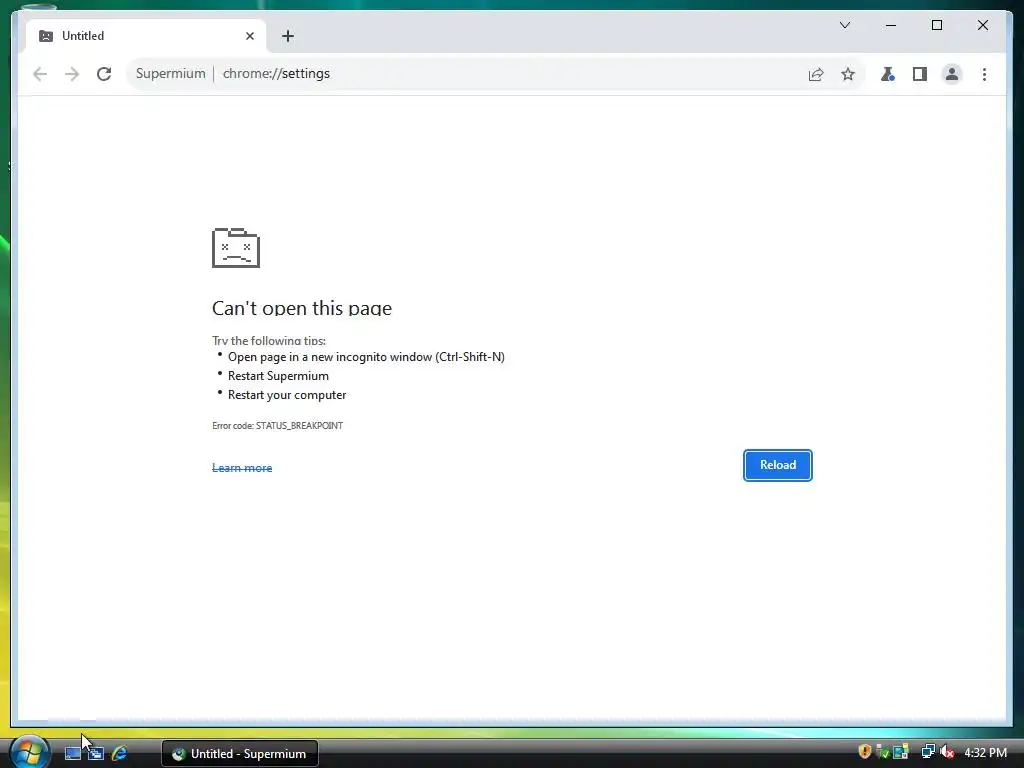Click the security shield tray icon

pyautogui.click(x=864, y=752)
